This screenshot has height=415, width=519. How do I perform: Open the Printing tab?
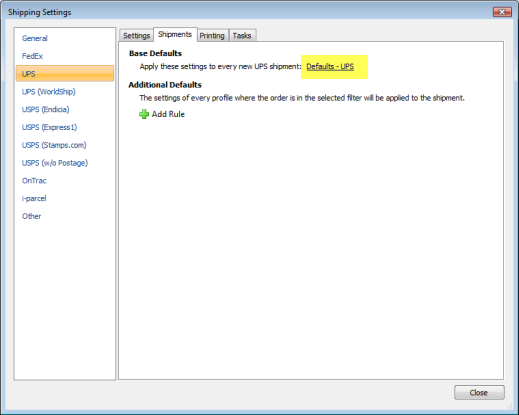212,35
